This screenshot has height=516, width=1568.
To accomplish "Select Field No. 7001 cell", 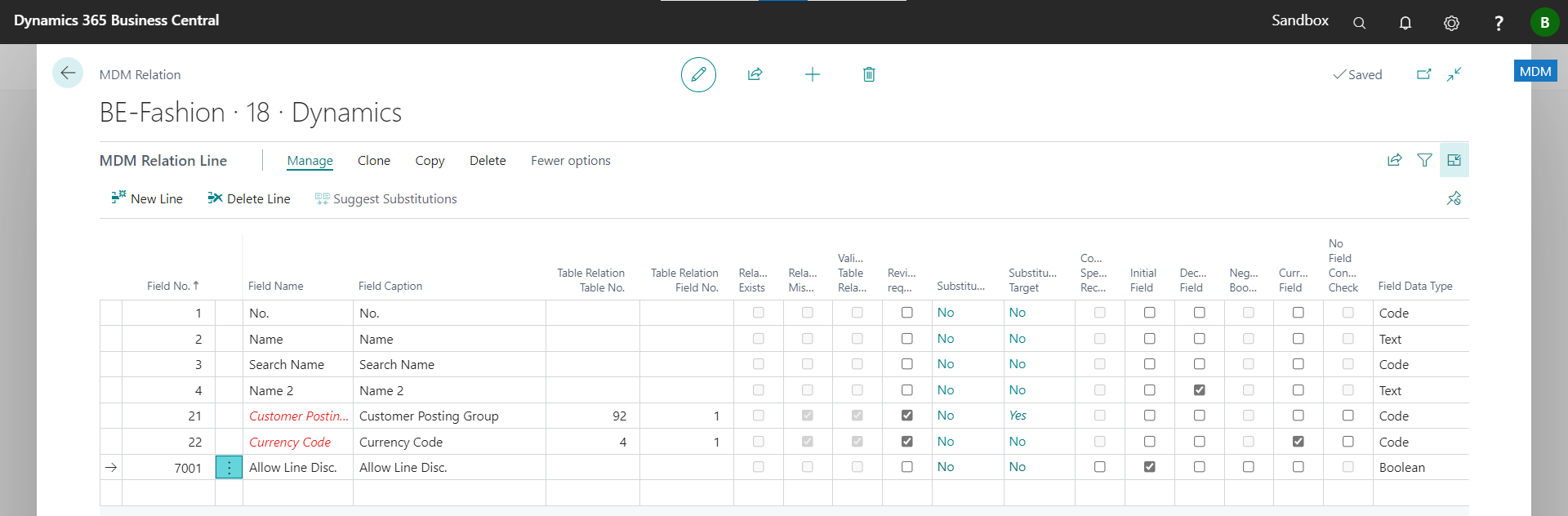I will pyautogui.click(x=168, y=468).
